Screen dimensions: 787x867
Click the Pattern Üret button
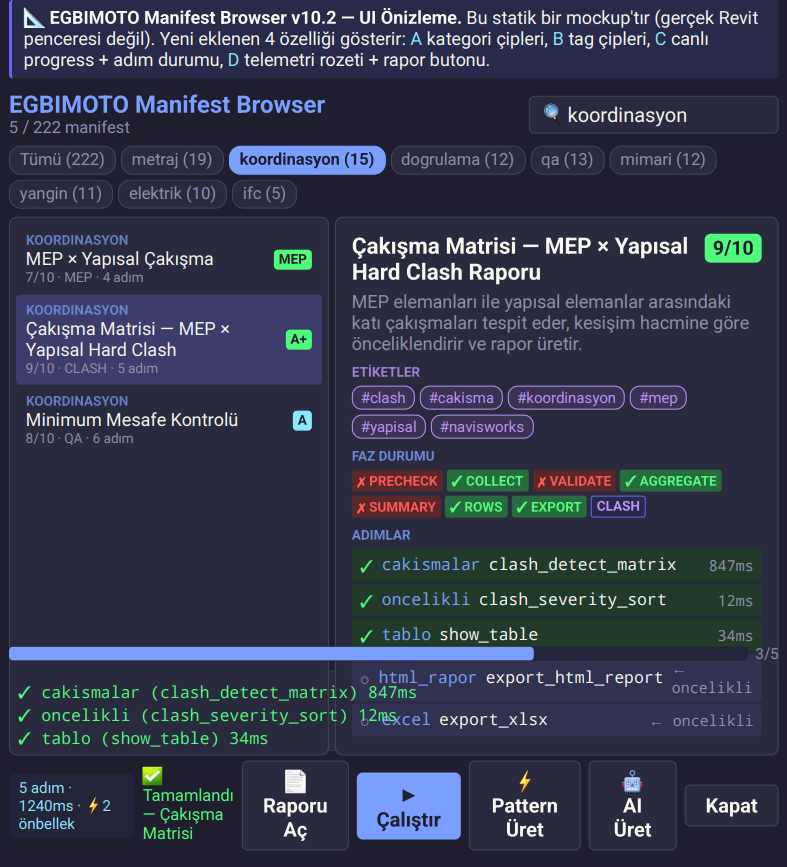coord(525,806)
